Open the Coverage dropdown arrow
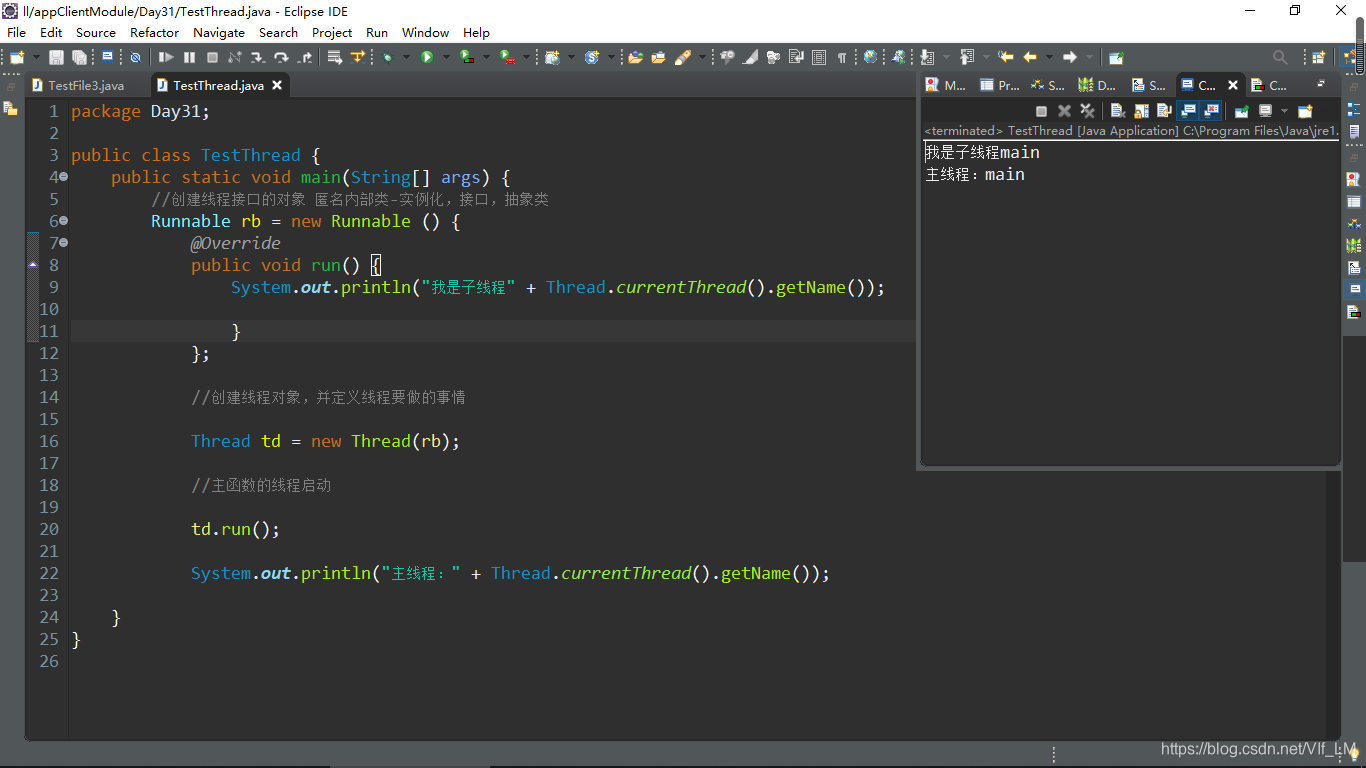This screenshot has height=768, width=1366. [486, 57]
